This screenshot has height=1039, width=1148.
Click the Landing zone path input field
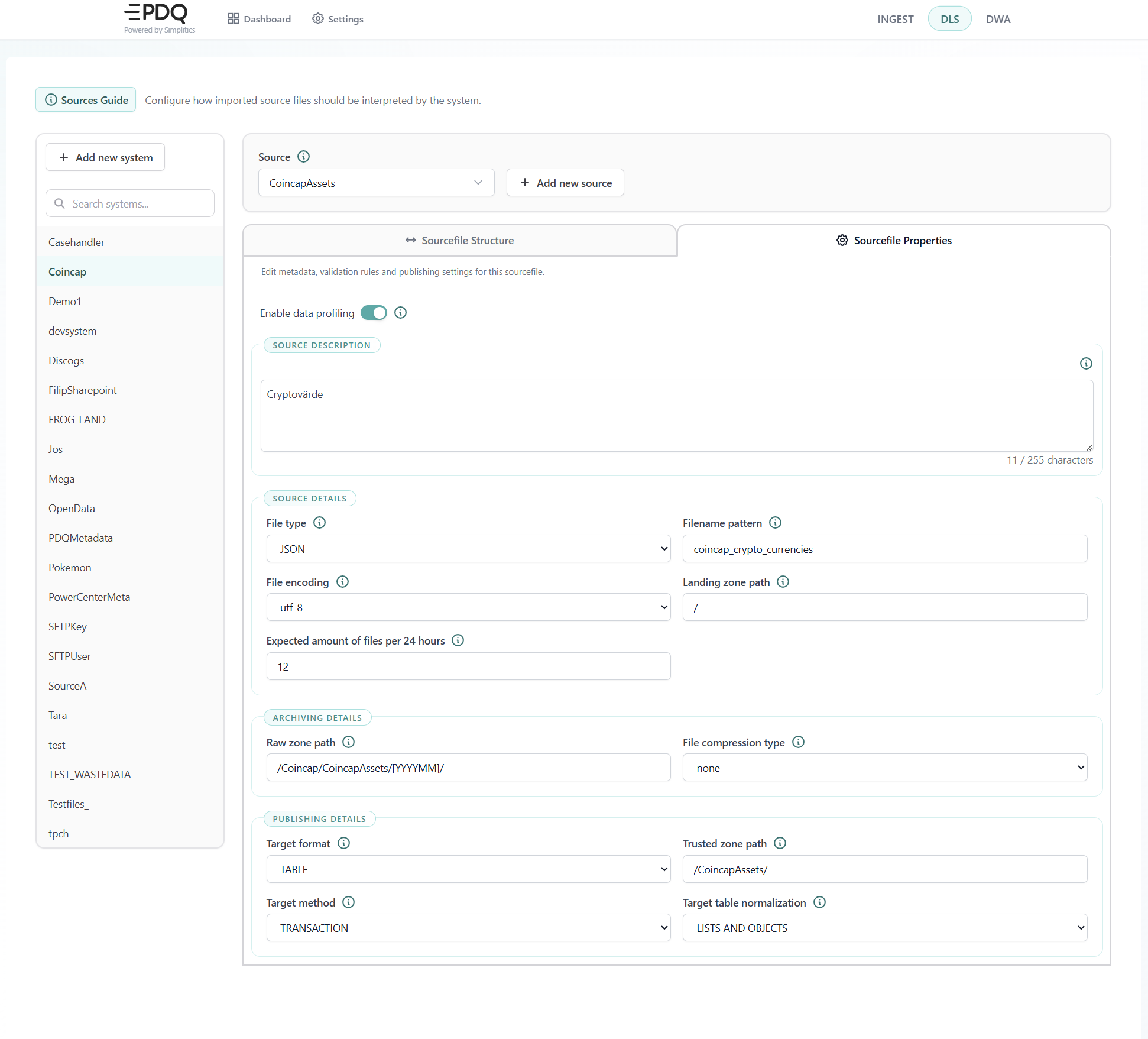pyautogui.click(x=885, y=607)
